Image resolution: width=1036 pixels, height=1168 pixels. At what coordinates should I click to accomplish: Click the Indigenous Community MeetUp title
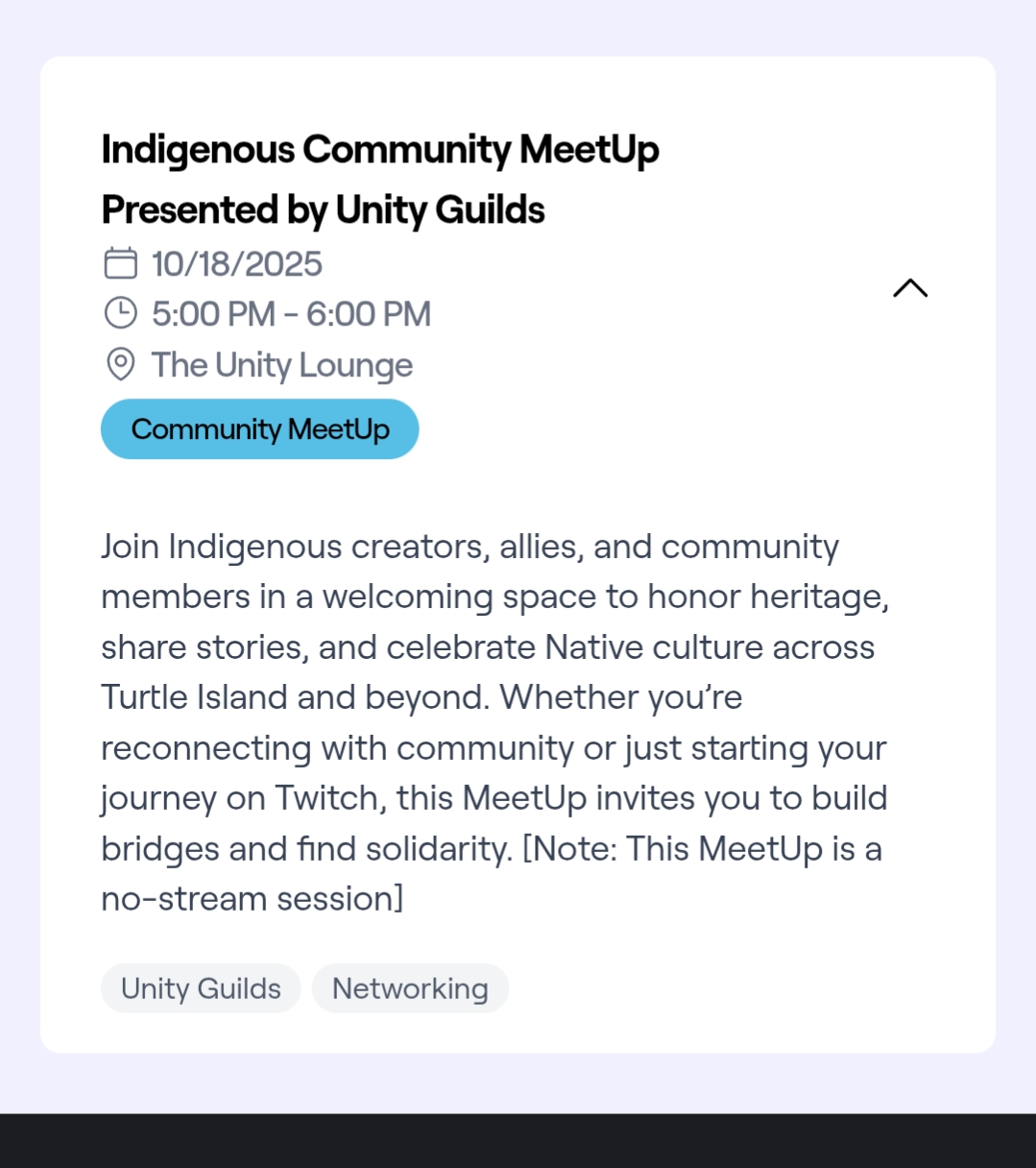[380, 150]
